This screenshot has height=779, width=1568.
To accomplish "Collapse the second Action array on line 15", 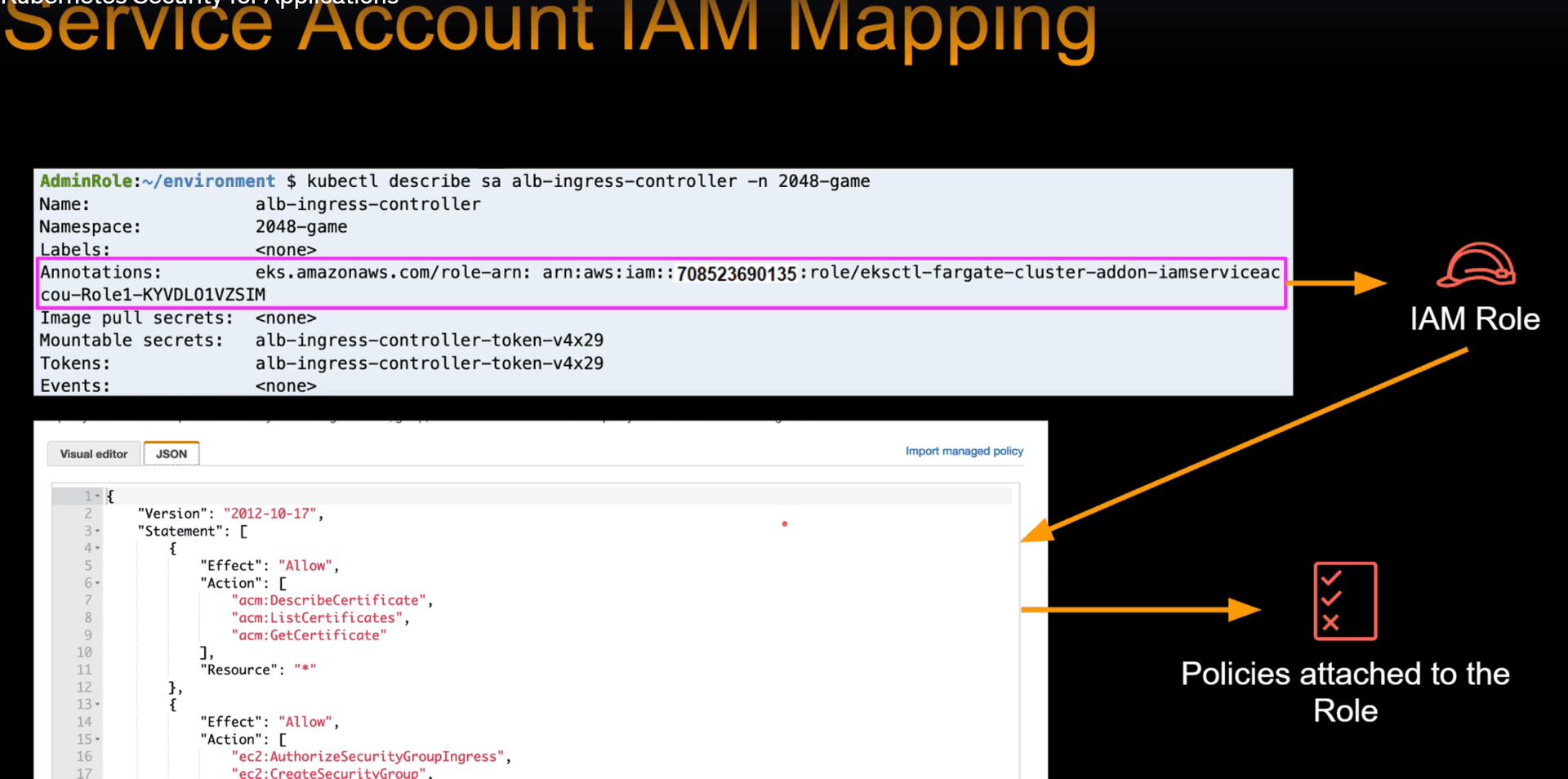I will tap(98, 739).
